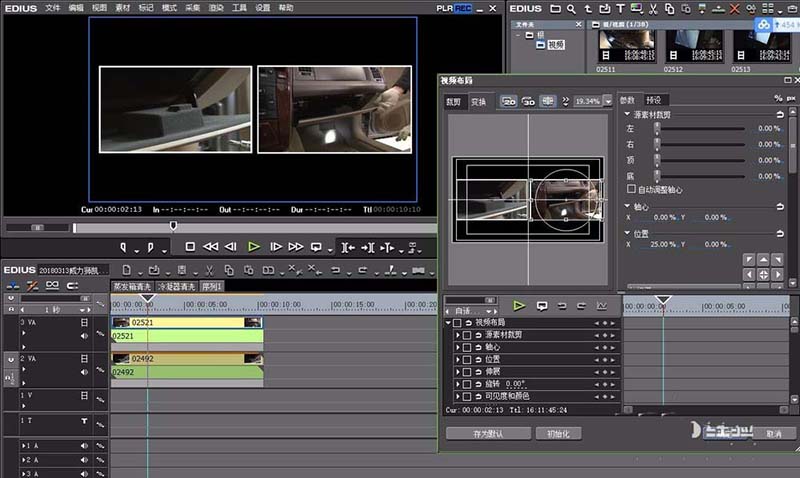Click the Stop button in the player controls
Screen dimensions: 800x478
(x=190, y=246)
